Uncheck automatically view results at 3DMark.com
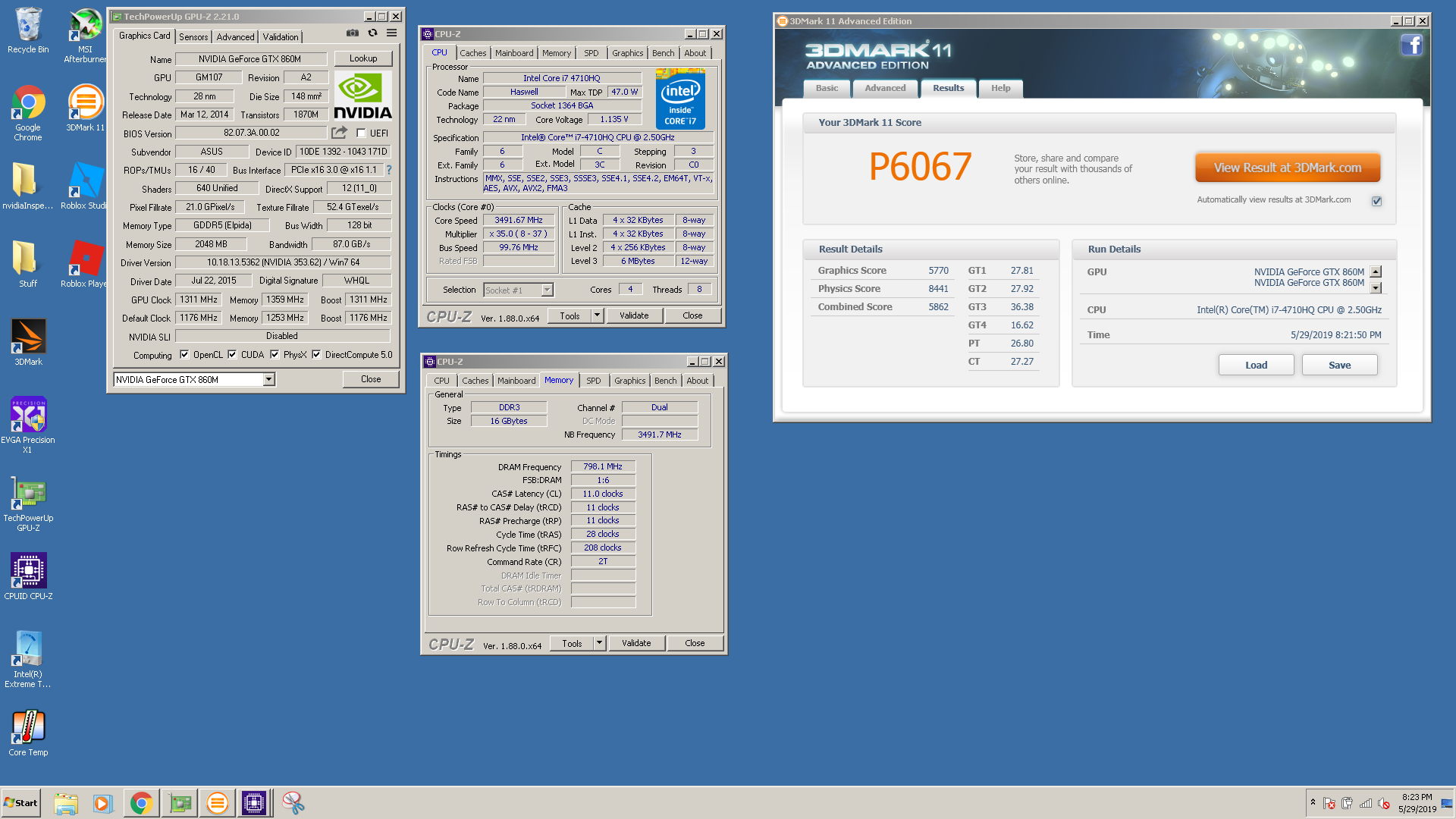The height and width of the screenshot is (819, 1456). (1376, 201)
